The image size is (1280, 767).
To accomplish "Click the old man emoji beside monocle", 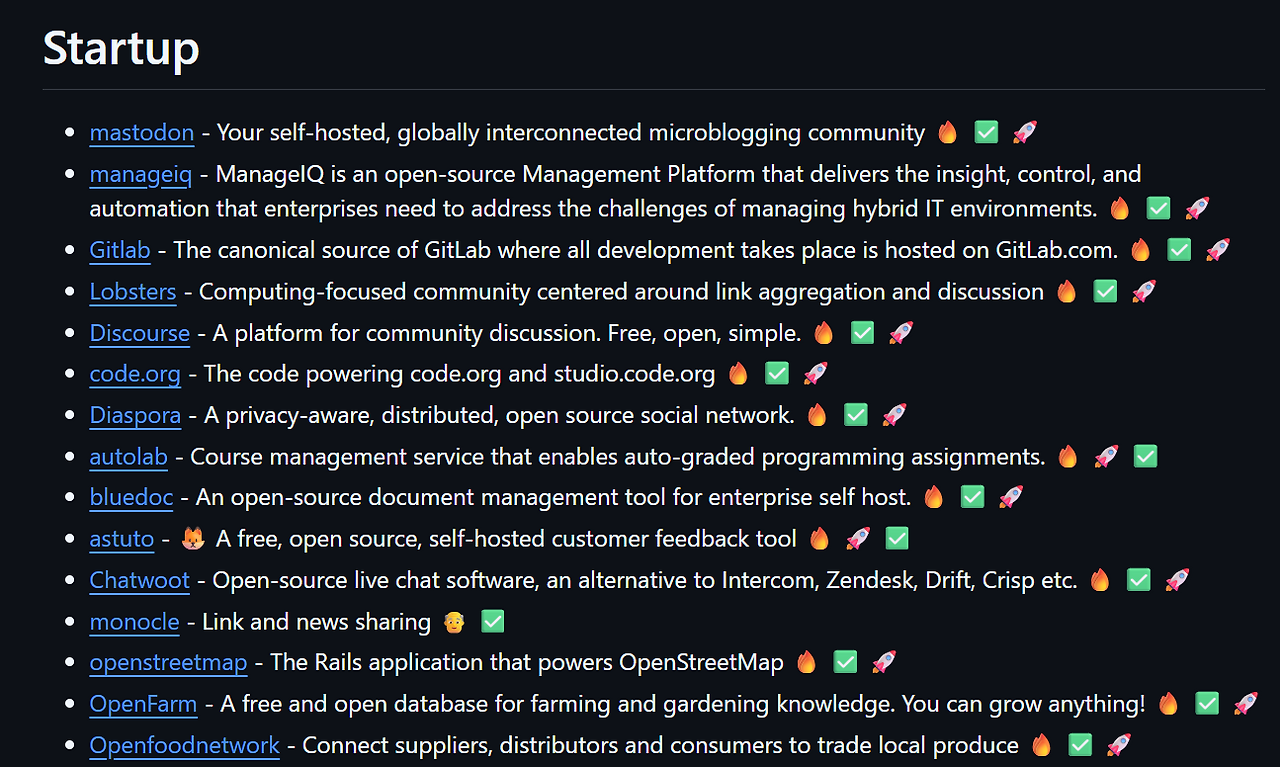I will coord(454,622).
